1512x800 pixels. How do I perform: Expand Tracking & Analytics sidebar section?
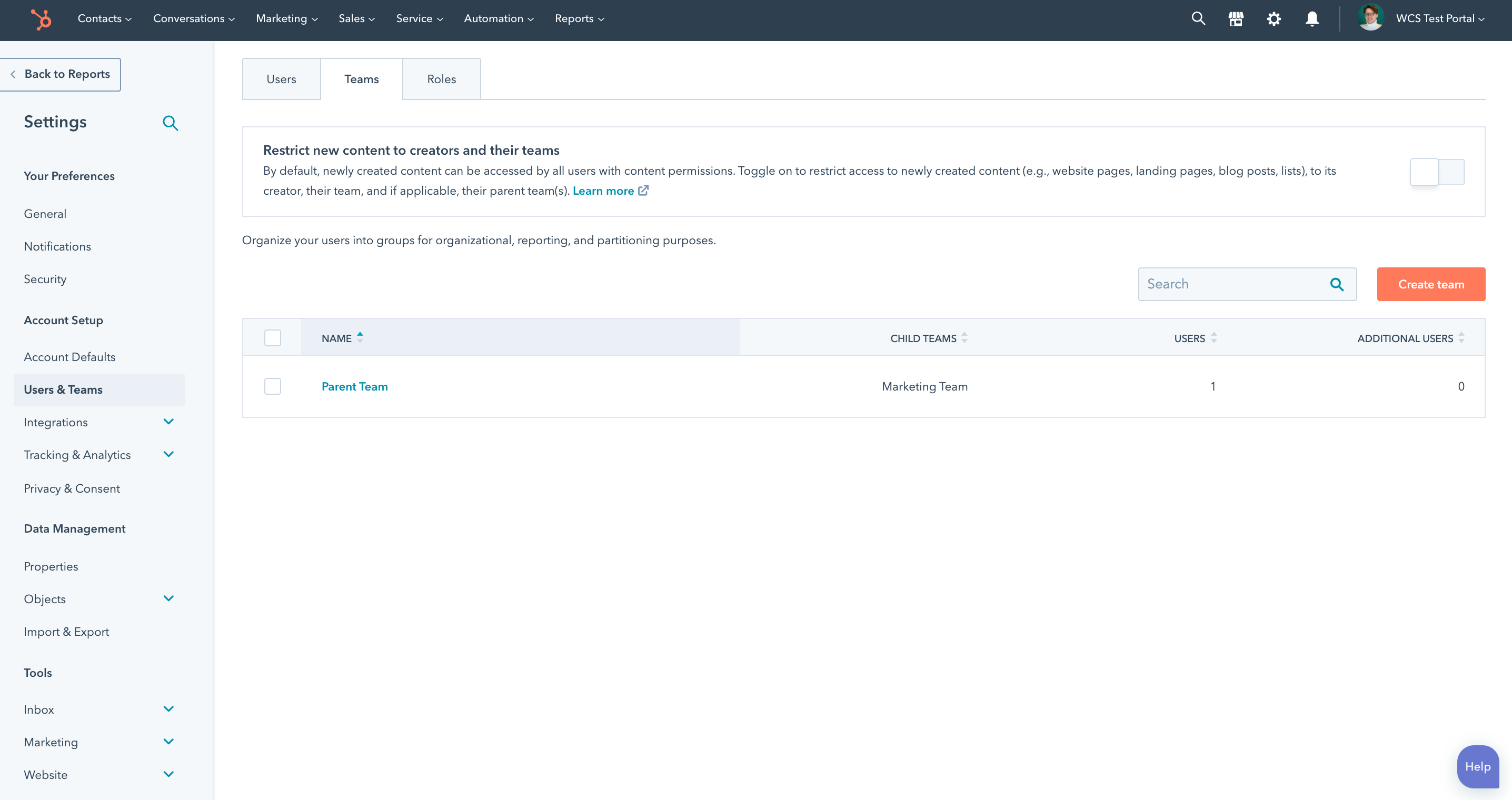168,454
